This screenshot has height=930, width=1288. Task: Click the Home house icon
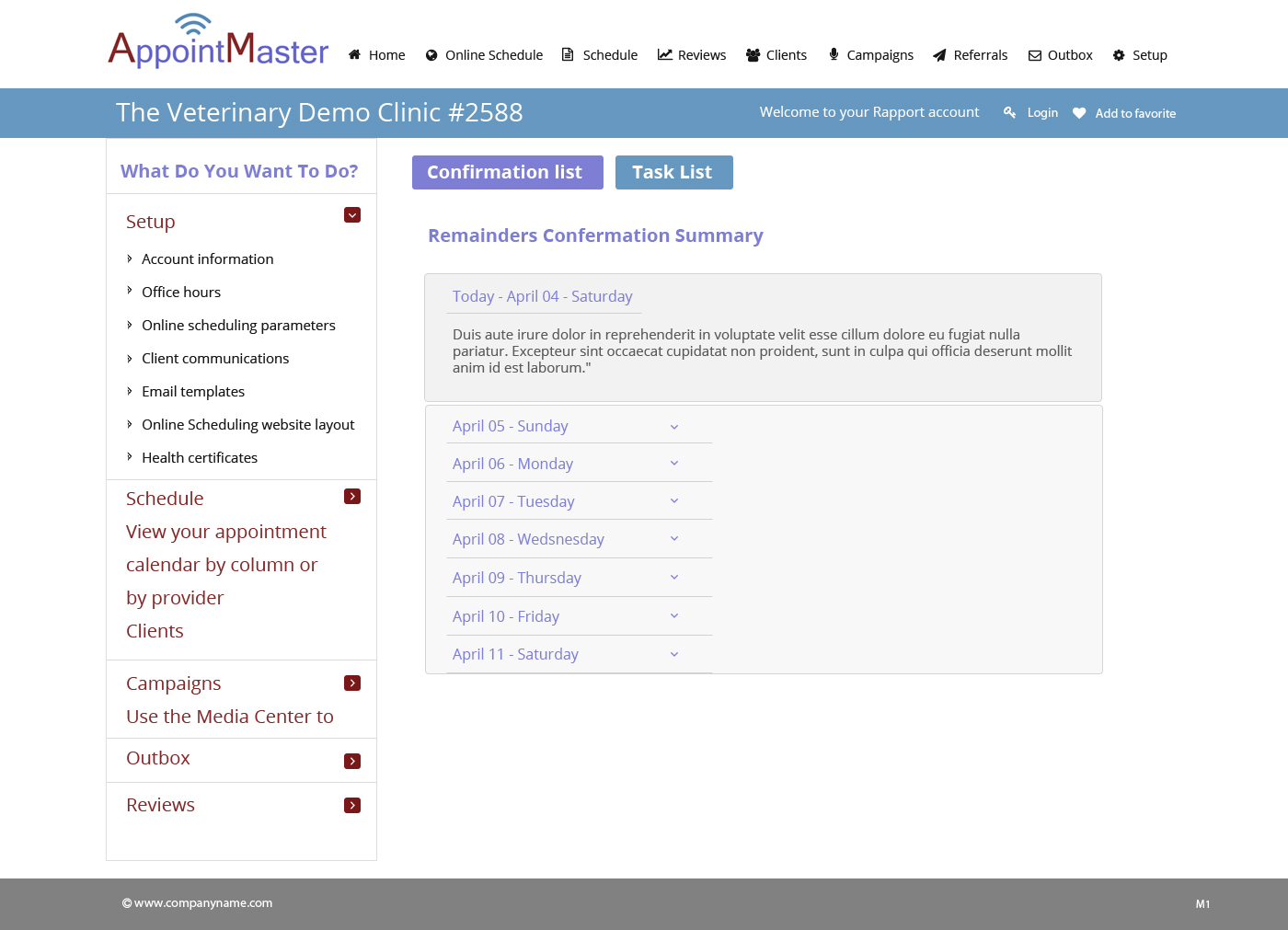coord(354,55)
